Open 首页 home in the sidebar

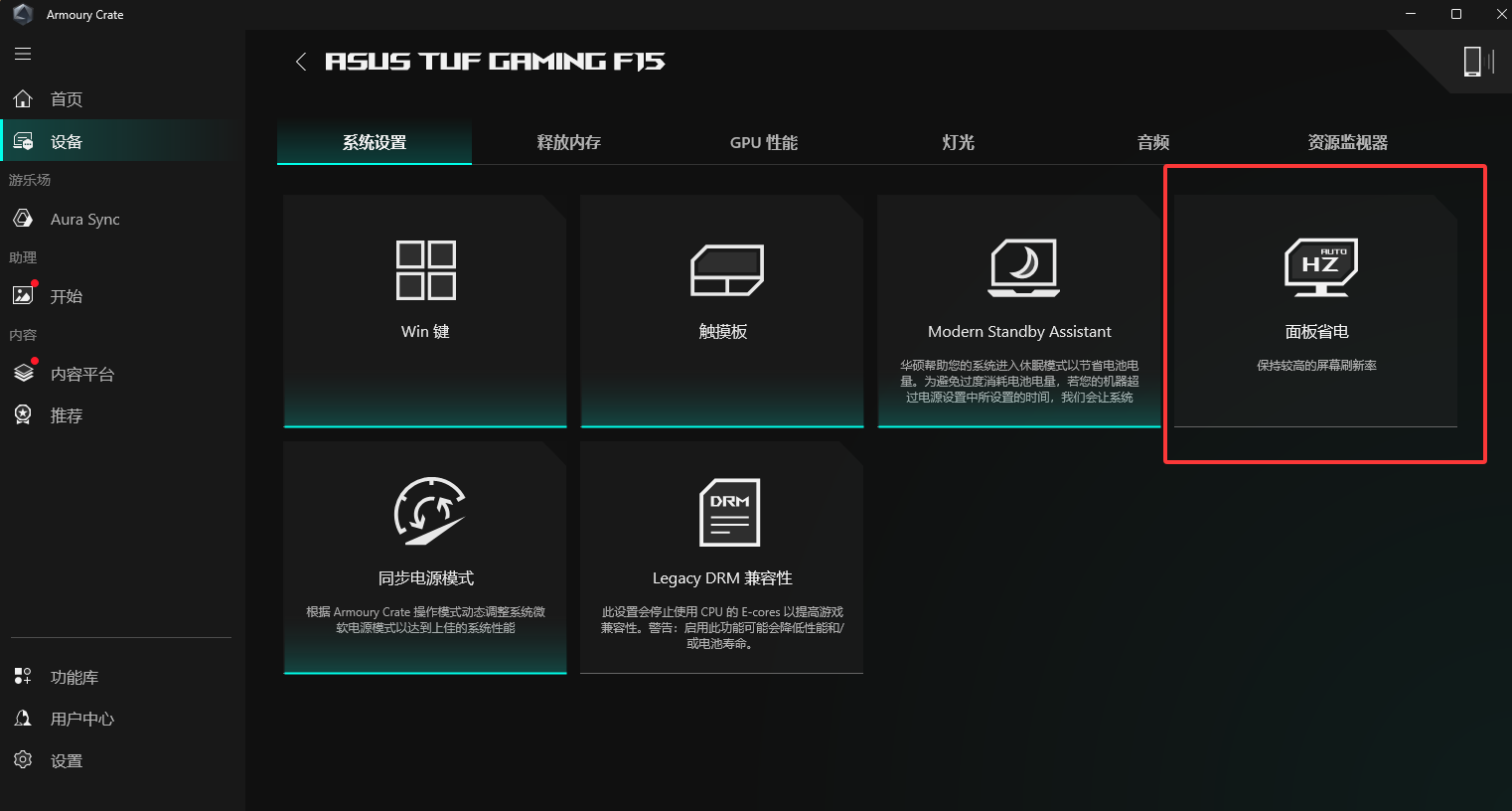(66, 99)
